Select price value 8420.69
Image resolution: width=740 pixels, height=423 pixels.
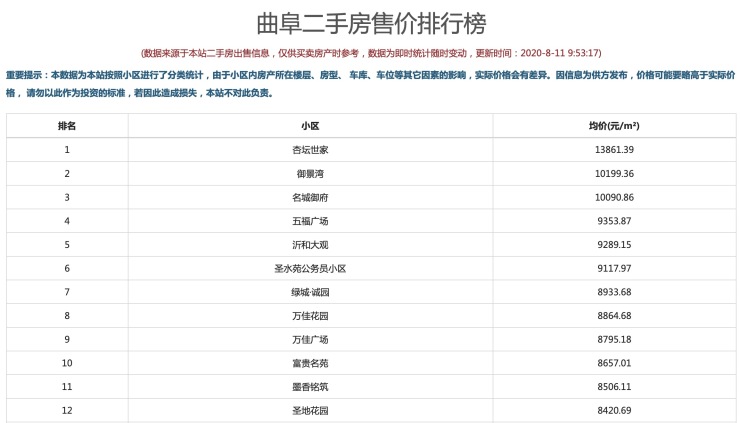(x=614, y=410)
